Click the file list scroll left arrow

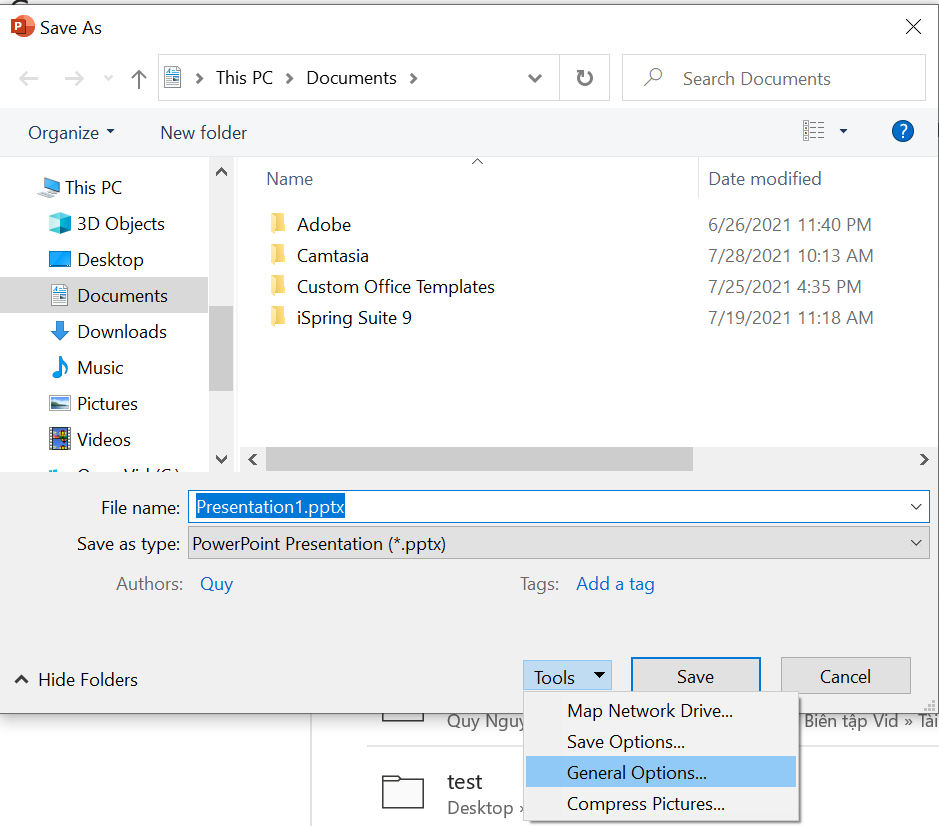(253, 459)
